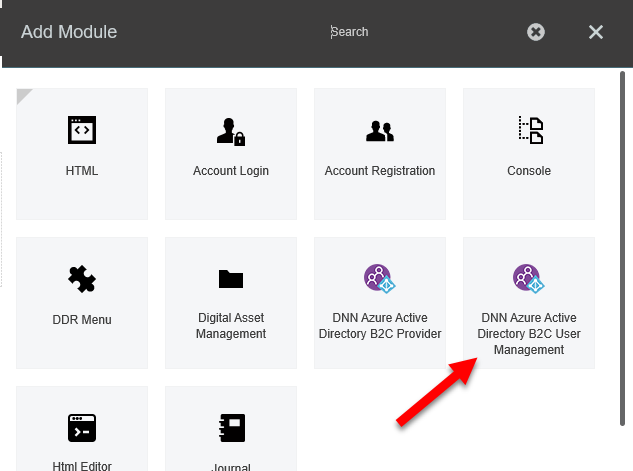The height and width of the screenshot is (471, 633).
Task: Select the HTML module code icon
Action: click(82, 130)
